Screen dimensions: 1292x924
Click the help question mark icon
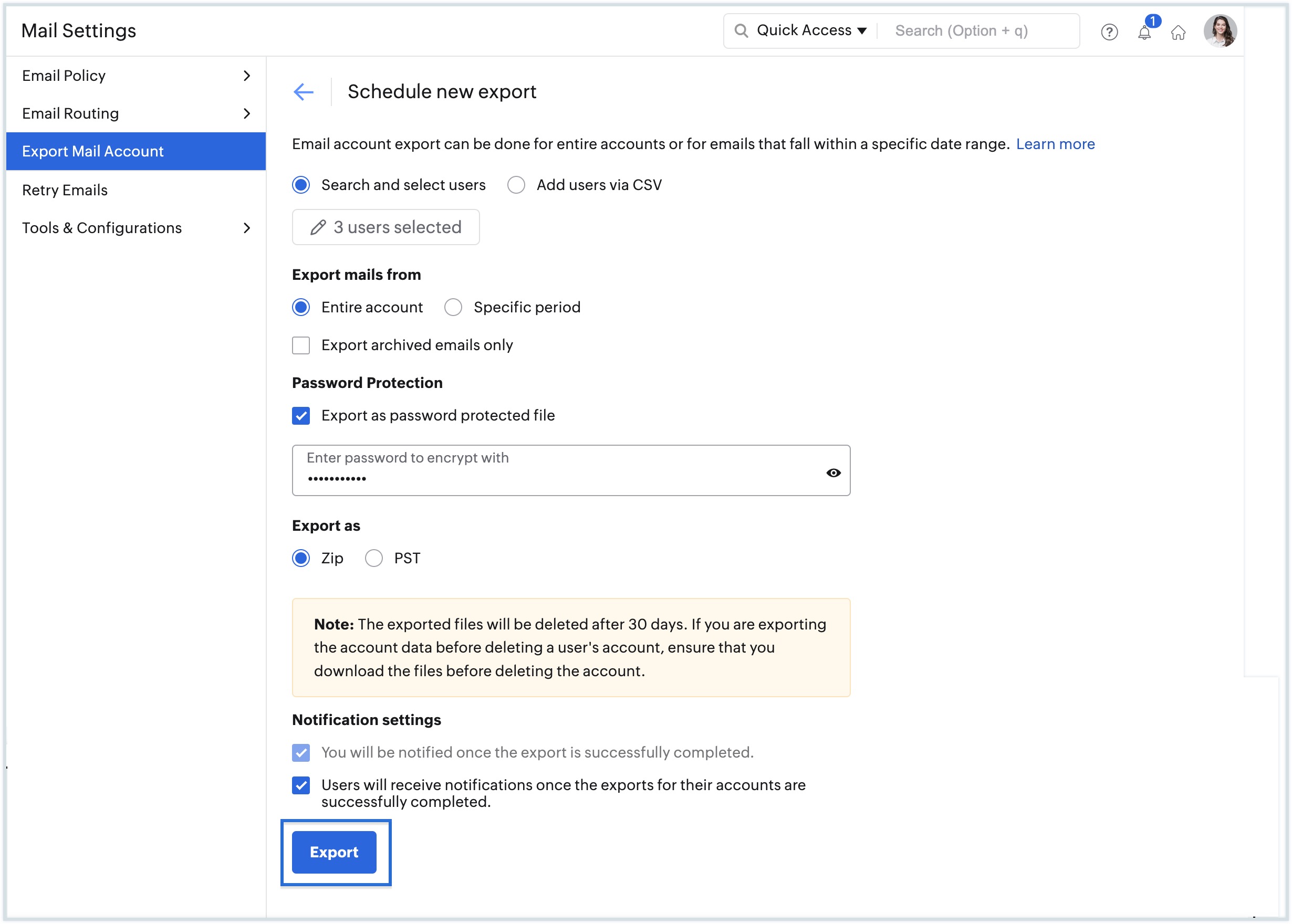tap(1108, 31)
